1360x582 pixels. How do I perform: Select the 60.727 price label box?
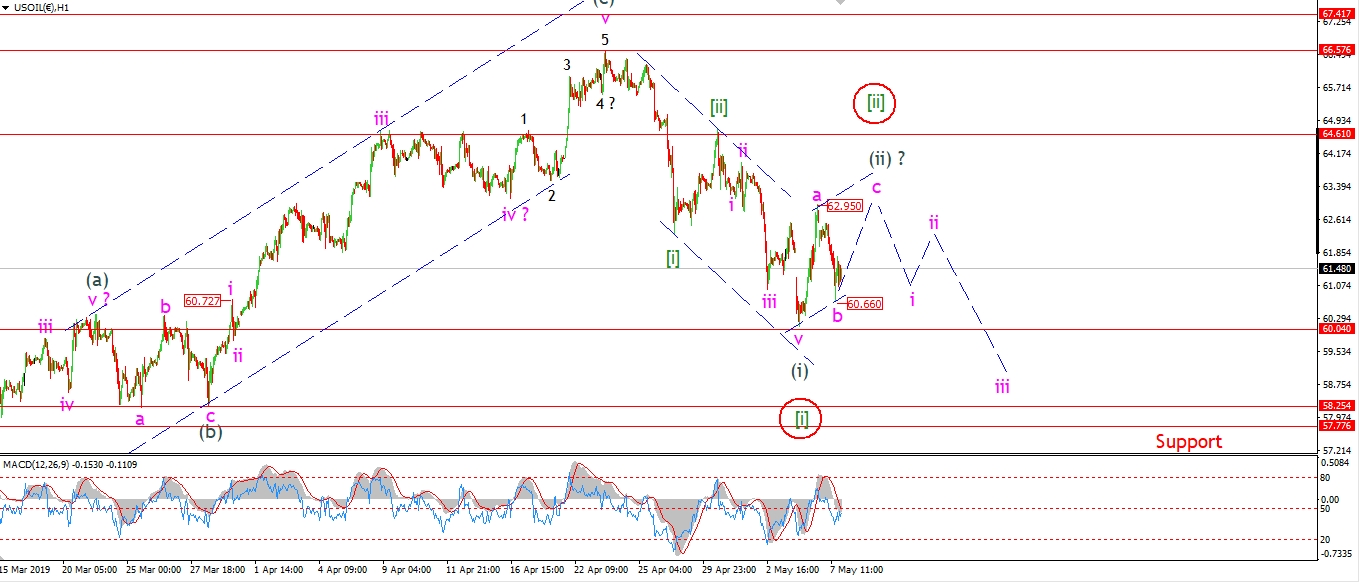tap(203, 300)
